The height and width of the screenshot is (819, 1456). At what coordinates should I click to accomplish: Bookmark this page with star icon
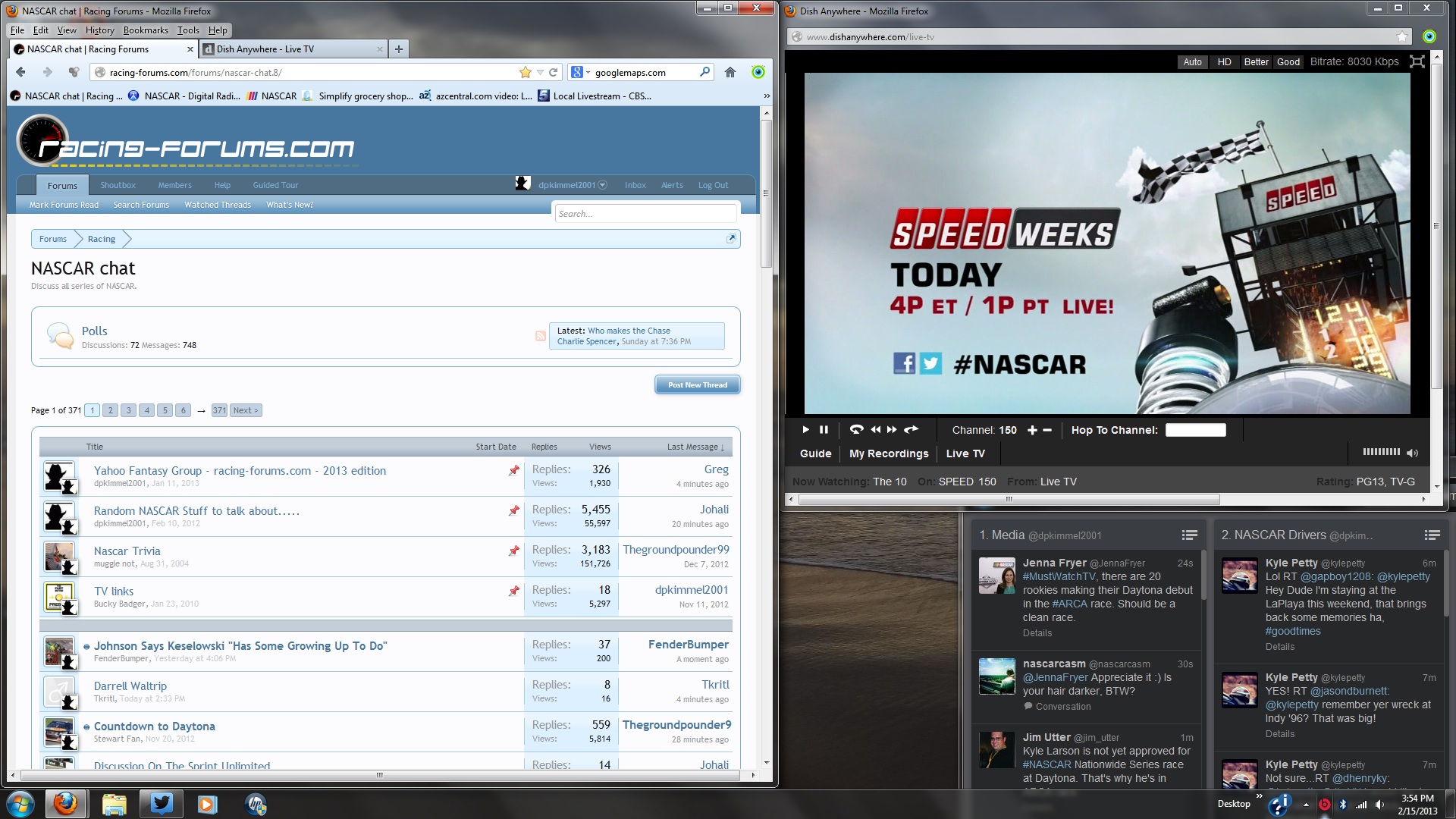click(x=525, y=72)
